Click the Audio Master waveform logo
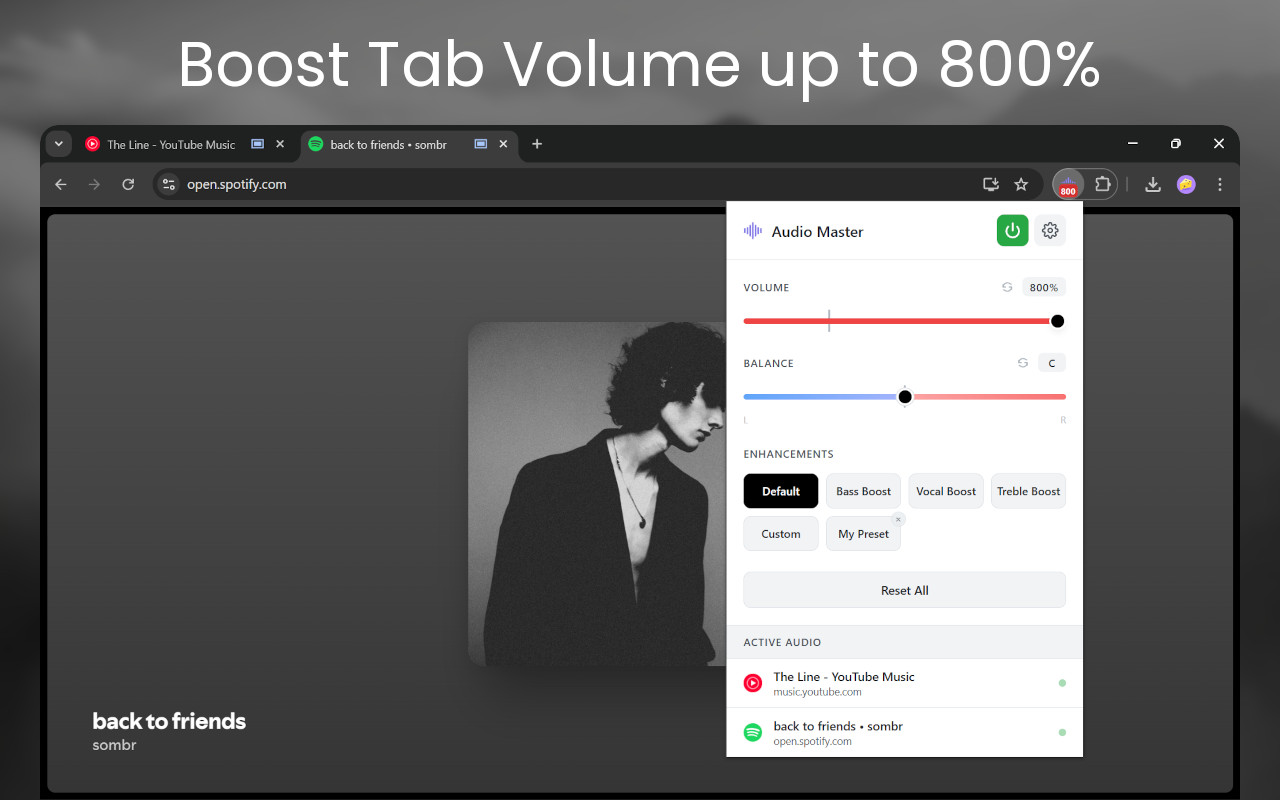1280x800 pixels. (752, 231)
